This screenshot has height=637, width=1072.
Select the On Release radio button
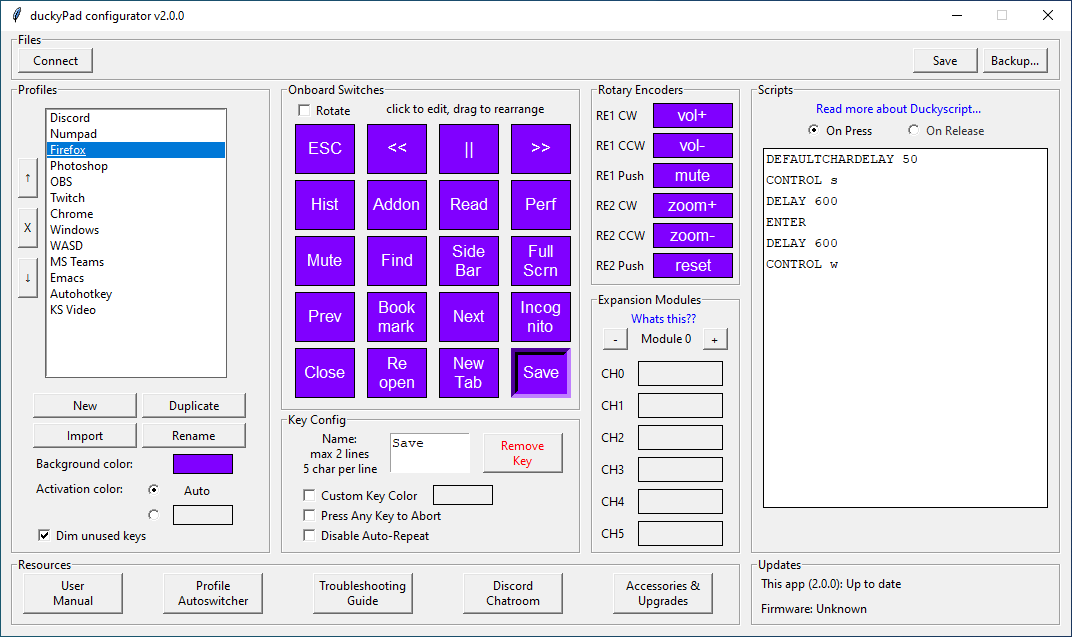click(x=913, y=130)
